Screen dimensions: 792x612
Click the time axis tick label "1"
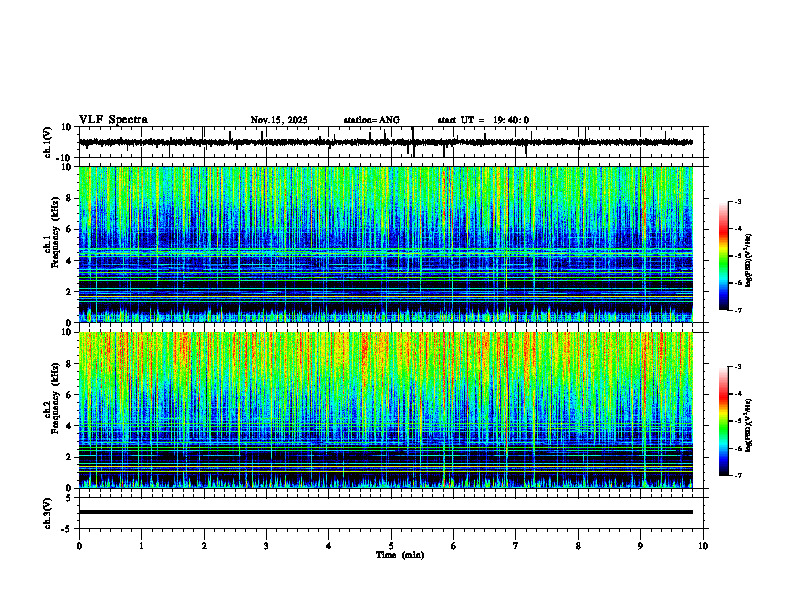point(141,546)
